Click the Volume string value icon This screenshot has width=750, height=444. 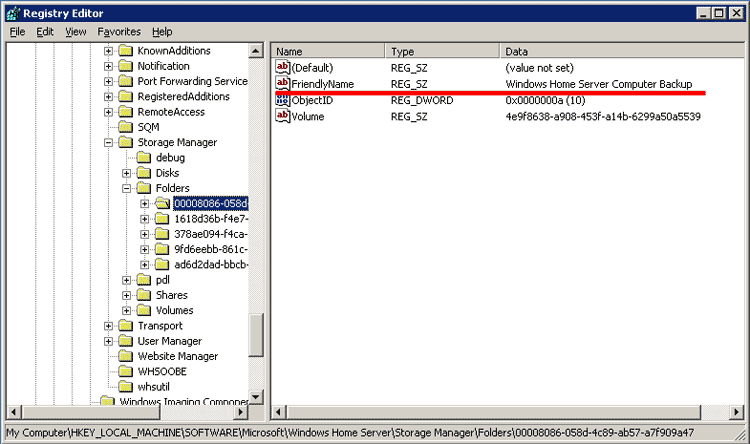click(283, 116)
